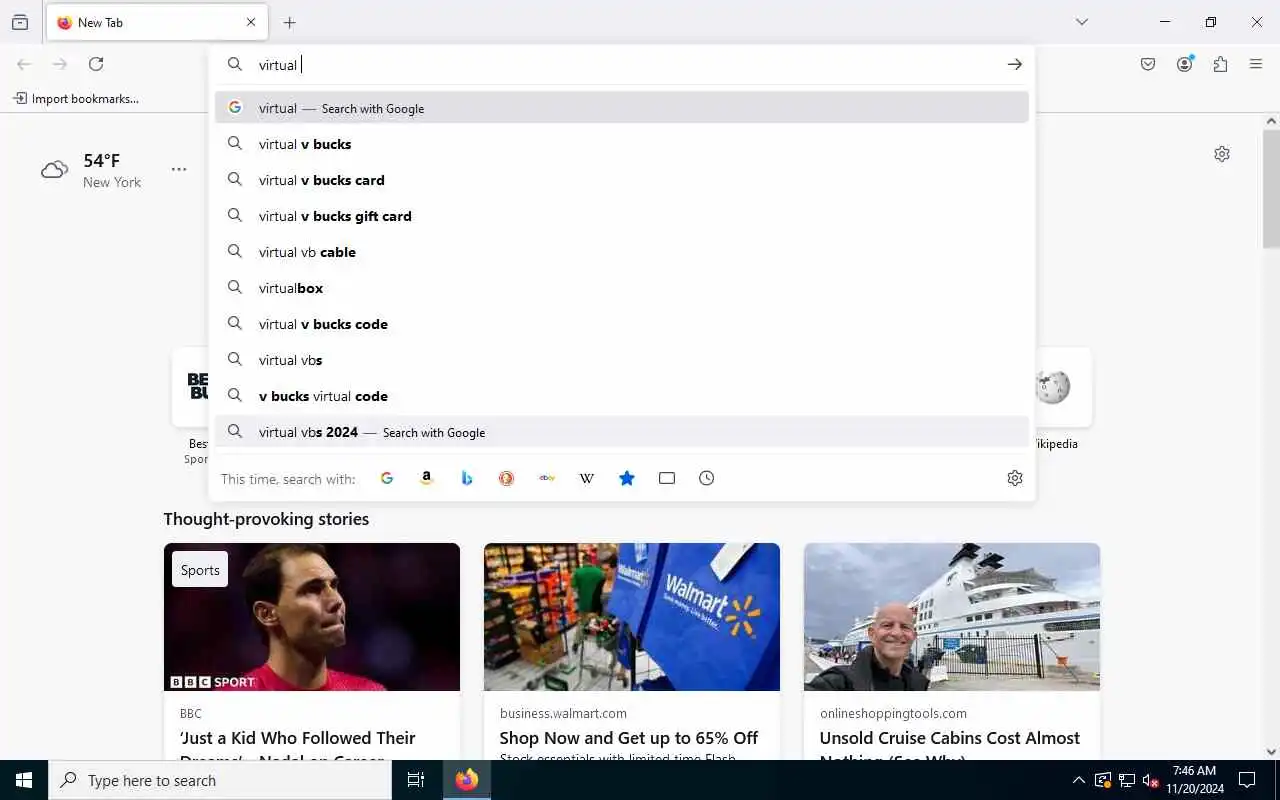Choose 'virtual v bucks' suggestion
Viewport: 1280px width, 800px height.
(622, 144)
